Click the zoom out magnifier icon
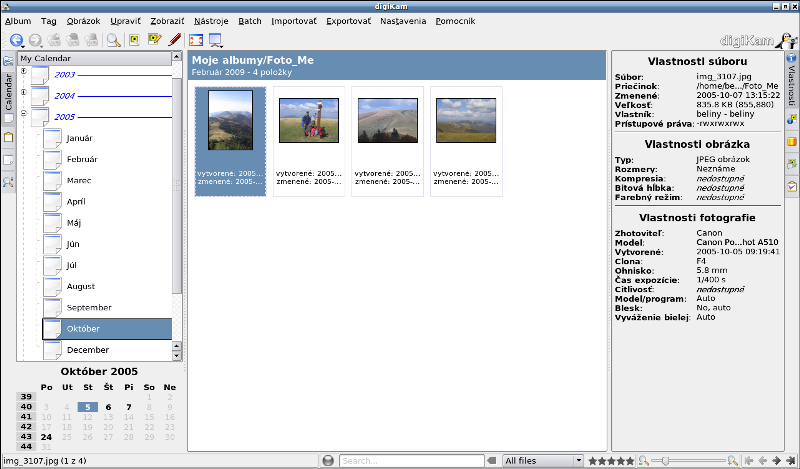Viewport: 800px width, 469px height. pyautogui.click(x=643, y=461)
